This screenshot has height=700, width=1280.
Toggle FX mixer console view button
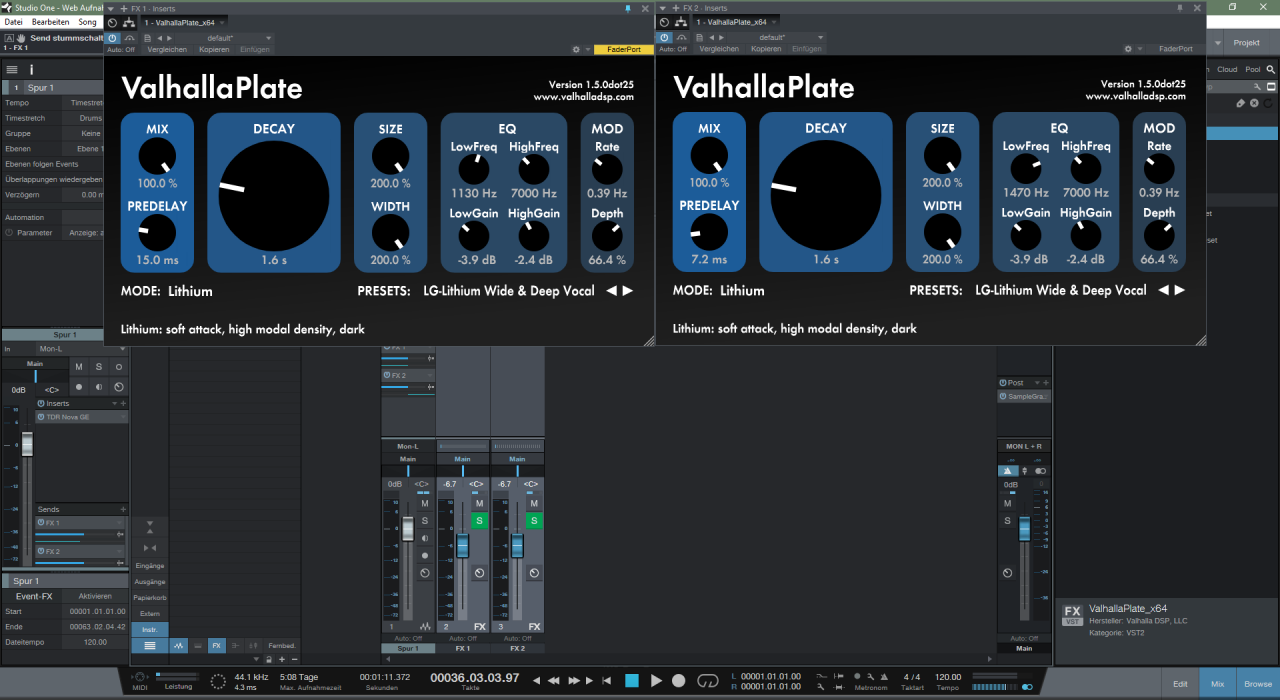(216, 646)
